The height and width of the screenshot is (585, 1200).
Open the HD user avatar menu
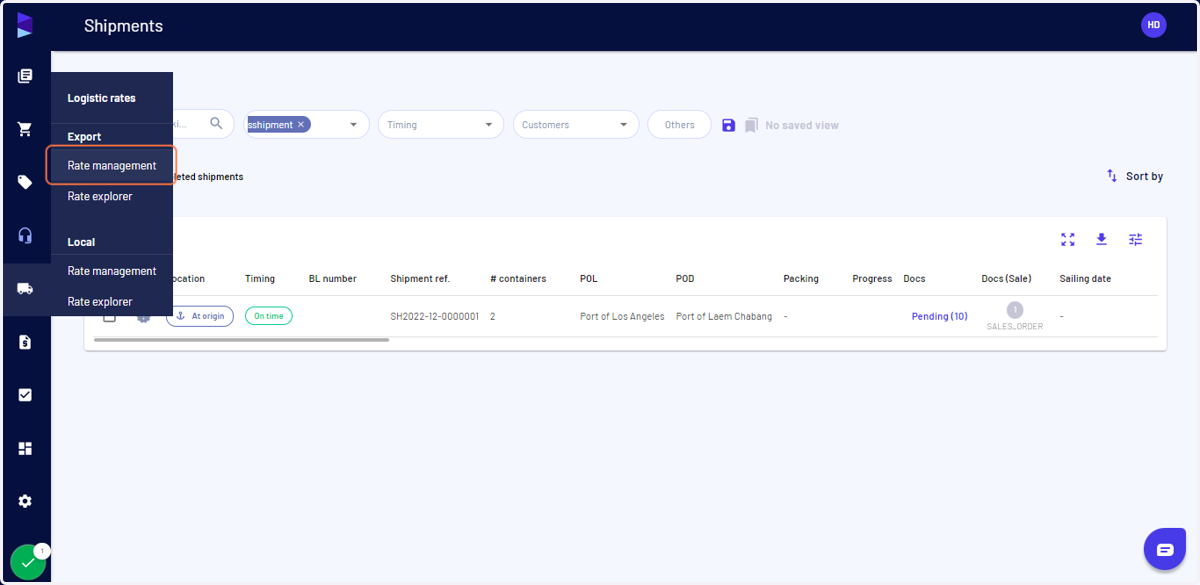tap(1153, 25)
